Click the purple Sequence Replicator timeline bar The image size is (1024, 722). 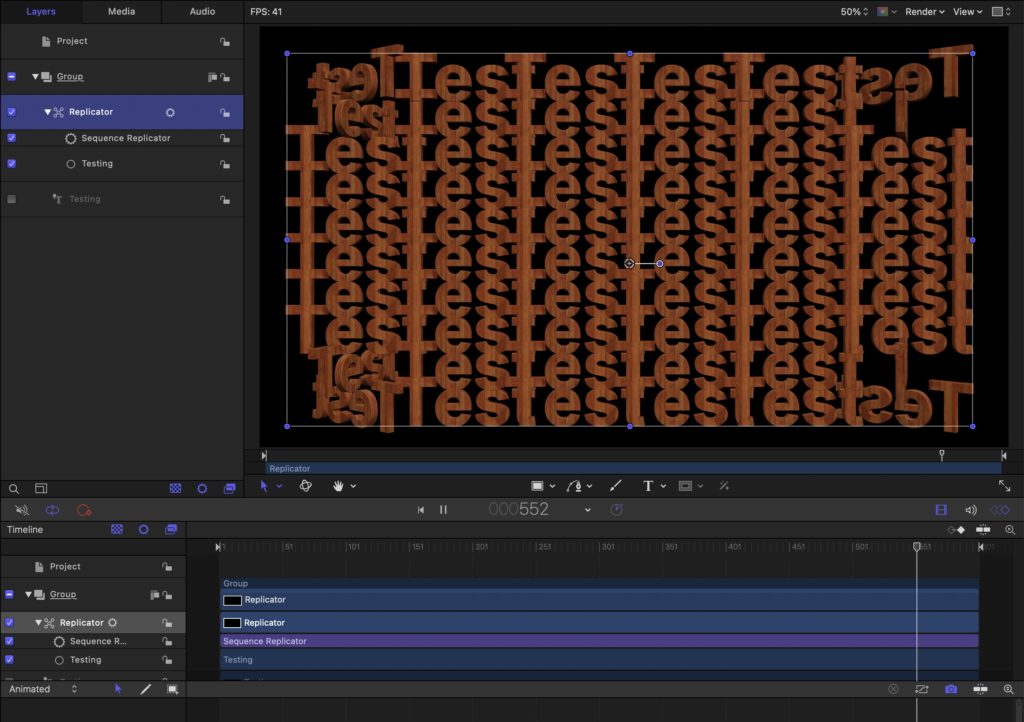point(599,641)
